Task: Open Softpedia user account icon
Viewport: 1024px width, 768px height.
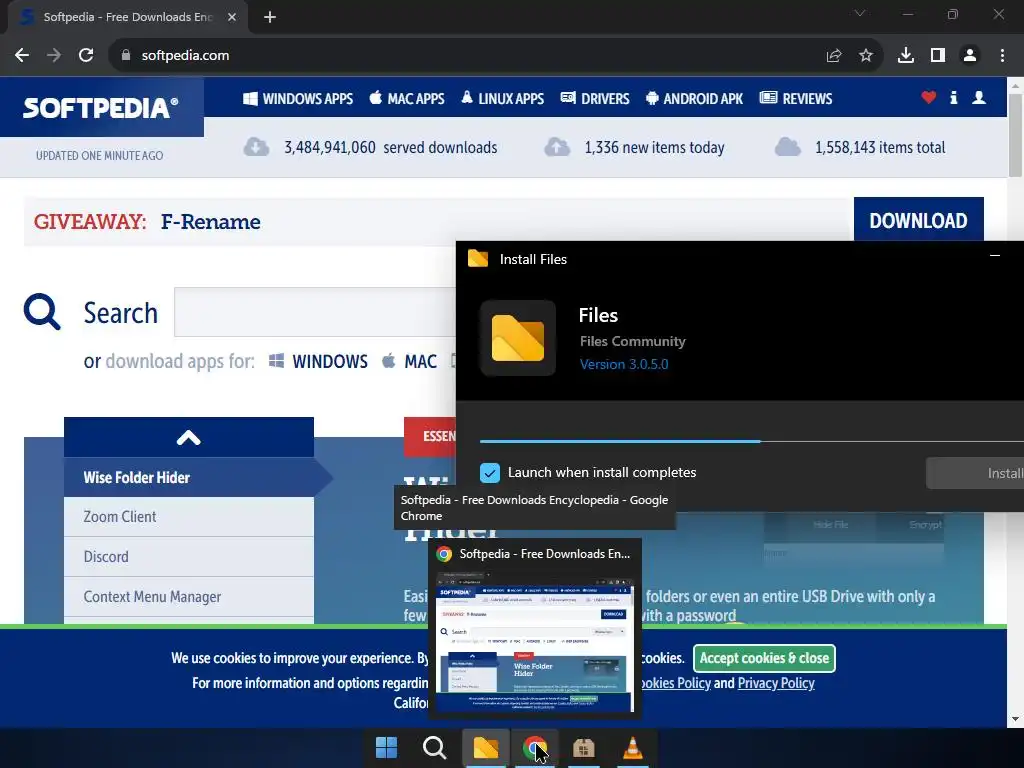Action: [979, 98]
